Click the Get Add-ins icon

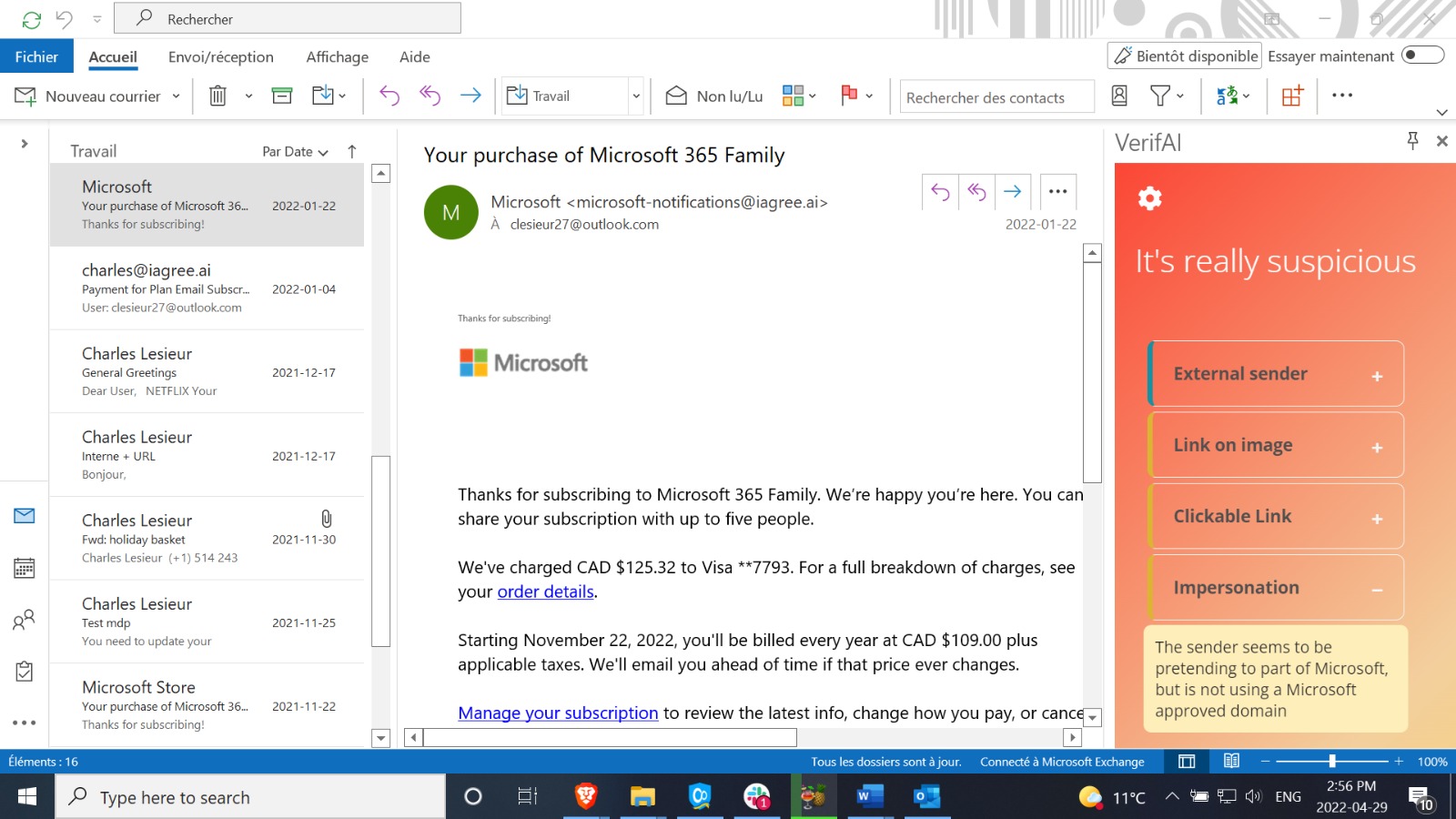coord(1292,96)
